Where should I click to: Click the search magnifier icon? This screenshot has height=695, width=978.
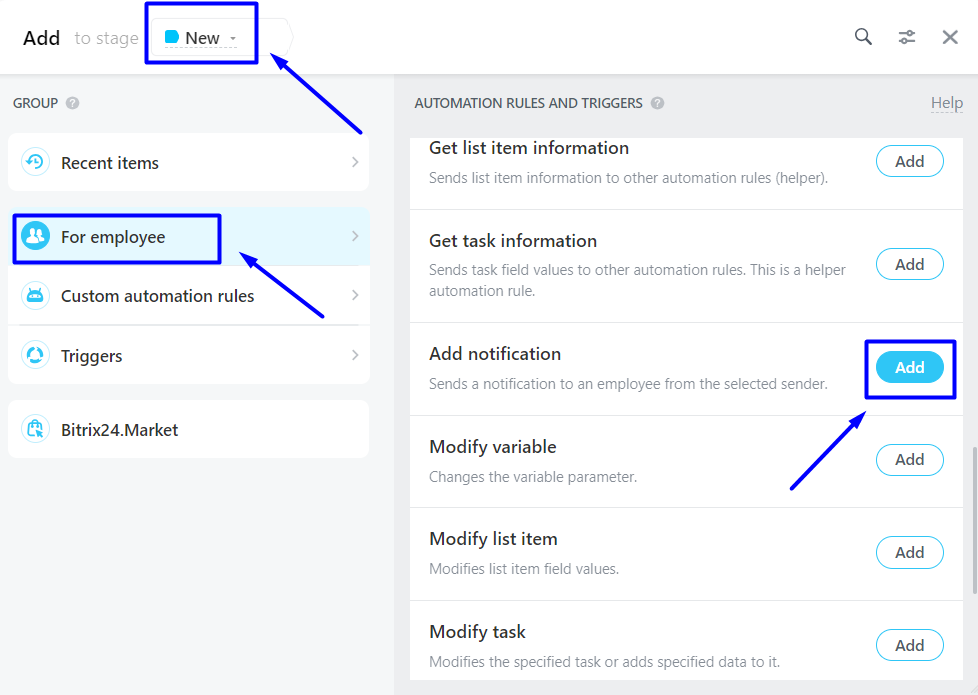pos(863,37)
